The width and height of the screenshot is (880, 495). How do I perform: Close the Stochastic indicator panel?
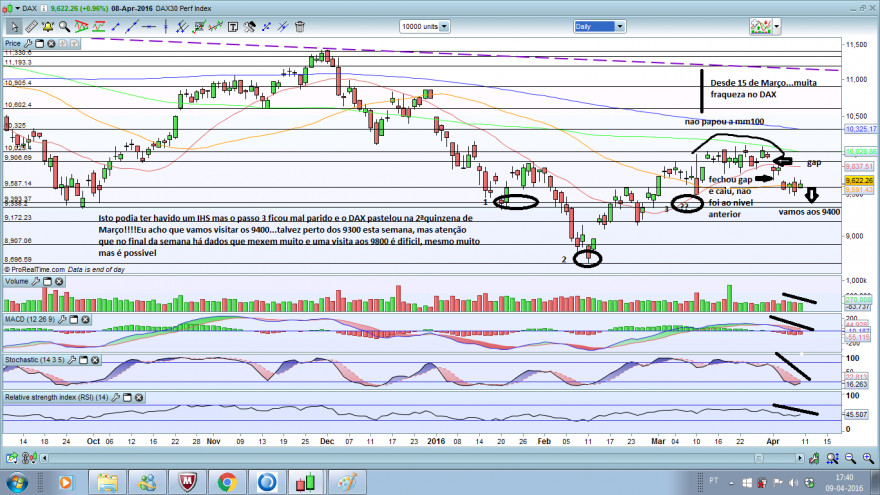95,360
